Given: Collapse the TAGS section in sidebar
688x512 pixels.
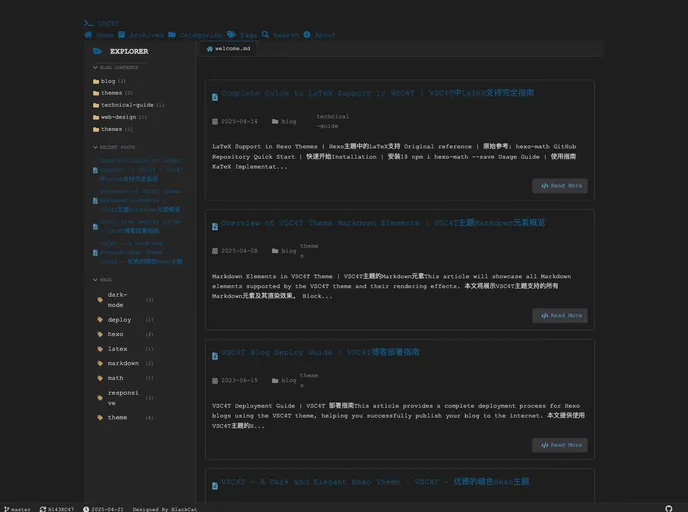Looking at the screenshot, I should 102,280.
